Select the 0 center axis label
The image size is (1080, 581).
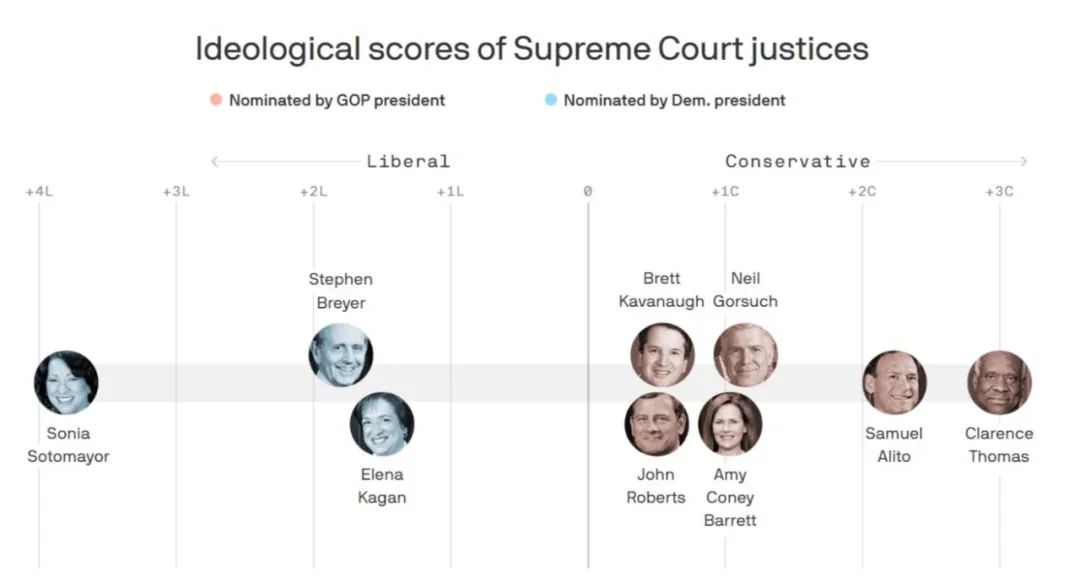point(588,191)
